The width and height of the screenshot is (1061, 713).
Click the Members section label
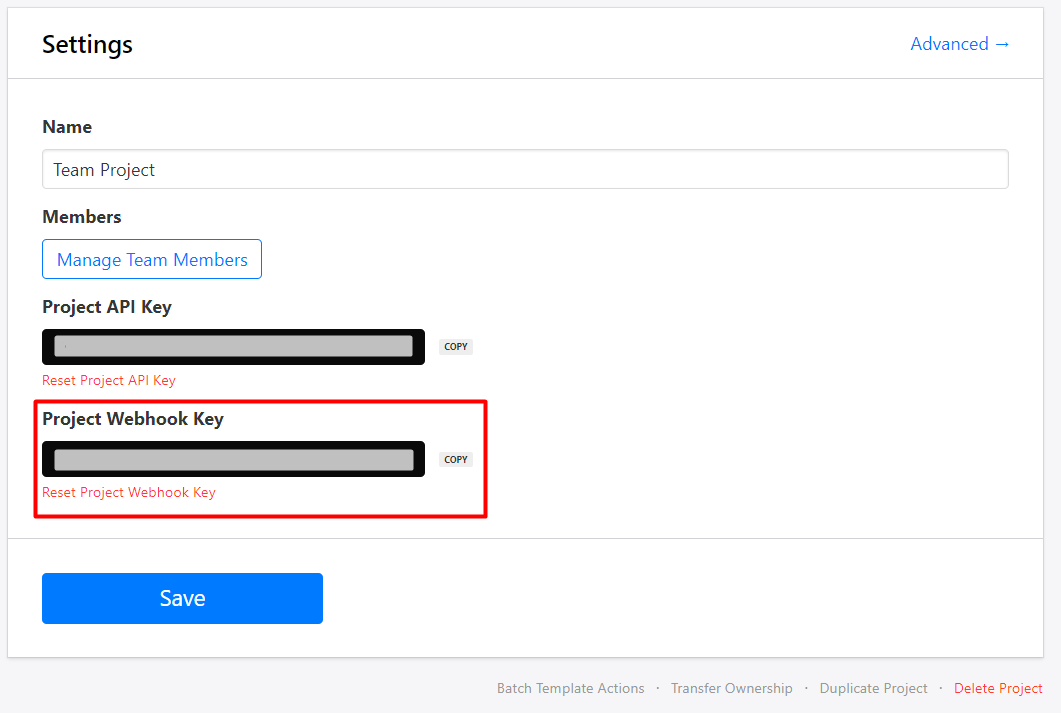click(82, 217)
